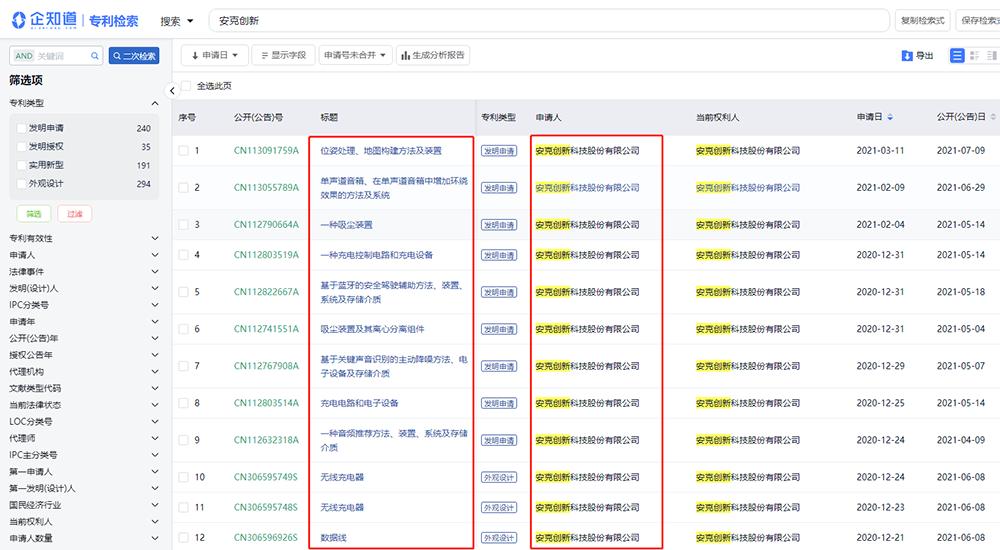1000x550 pixels.
Task: Click 保存检索式 button
Action: (x=979, y=20)
